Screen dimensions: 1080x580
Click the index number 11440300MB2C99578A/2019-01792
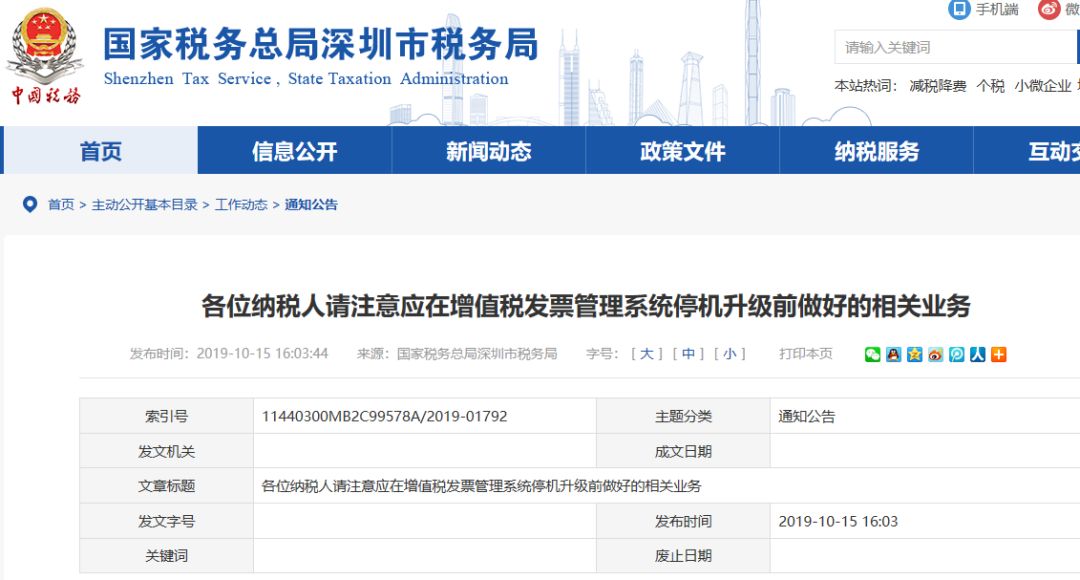(x=384, y=416)
